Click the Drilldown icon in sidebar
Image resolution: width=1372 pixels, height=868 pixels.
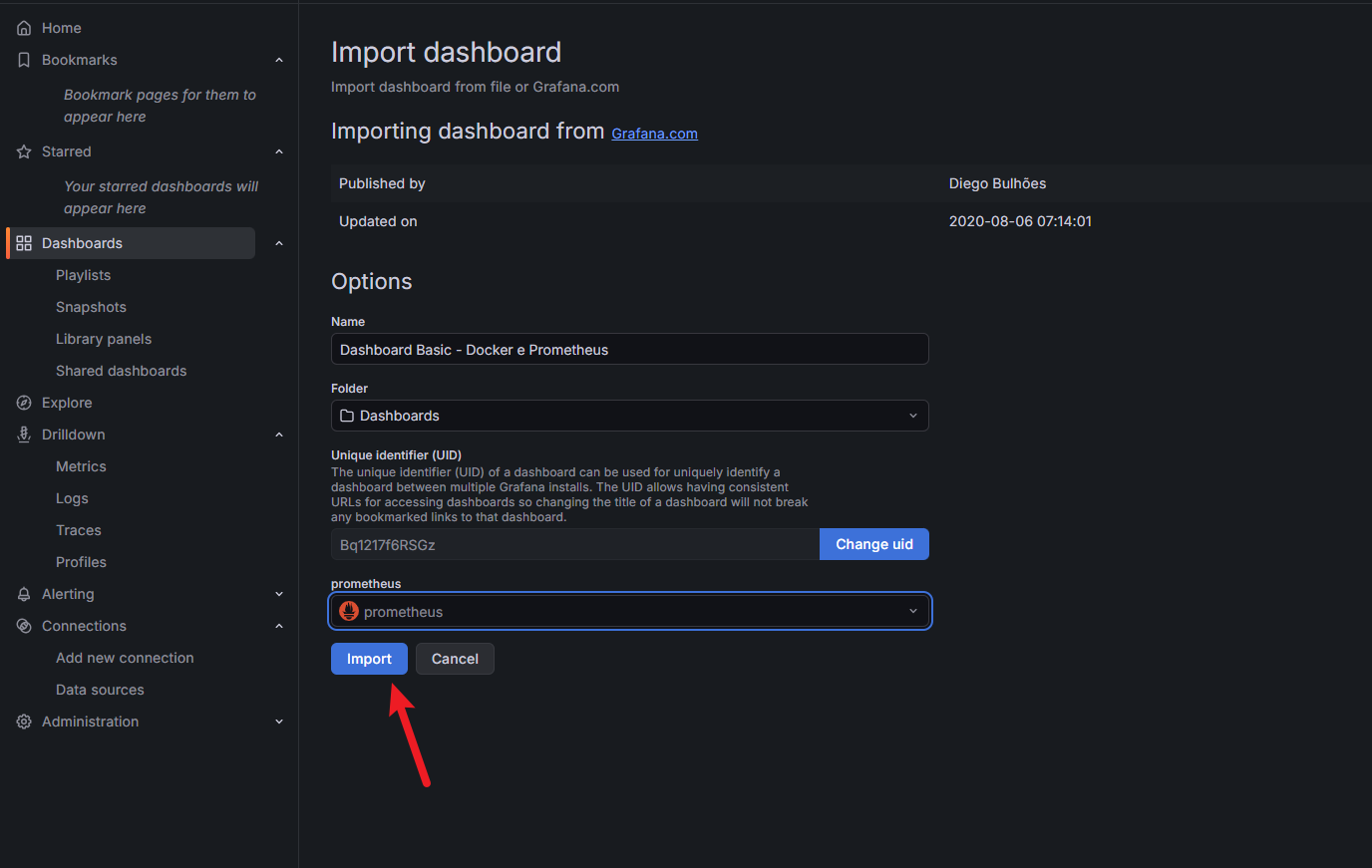[24, 434]
